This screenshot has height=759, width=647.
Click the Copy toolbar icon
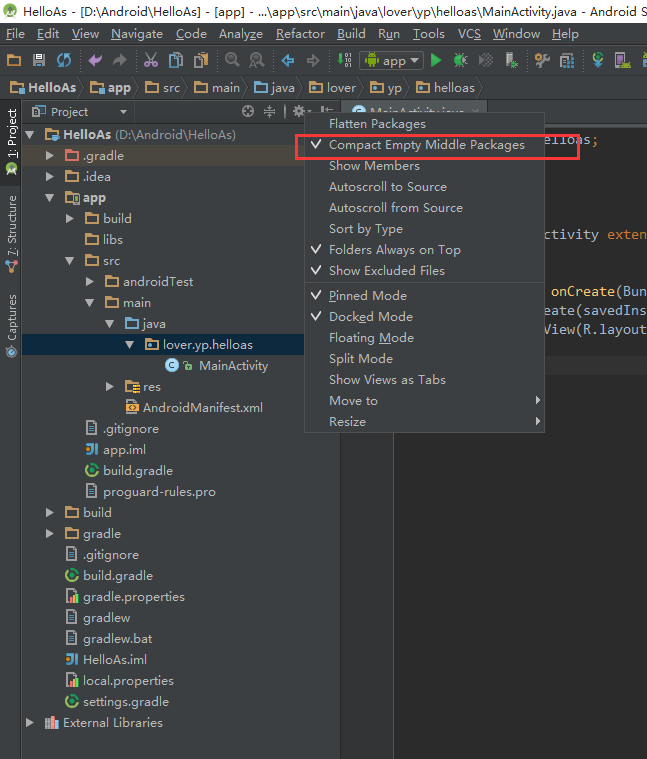point(176,61)
